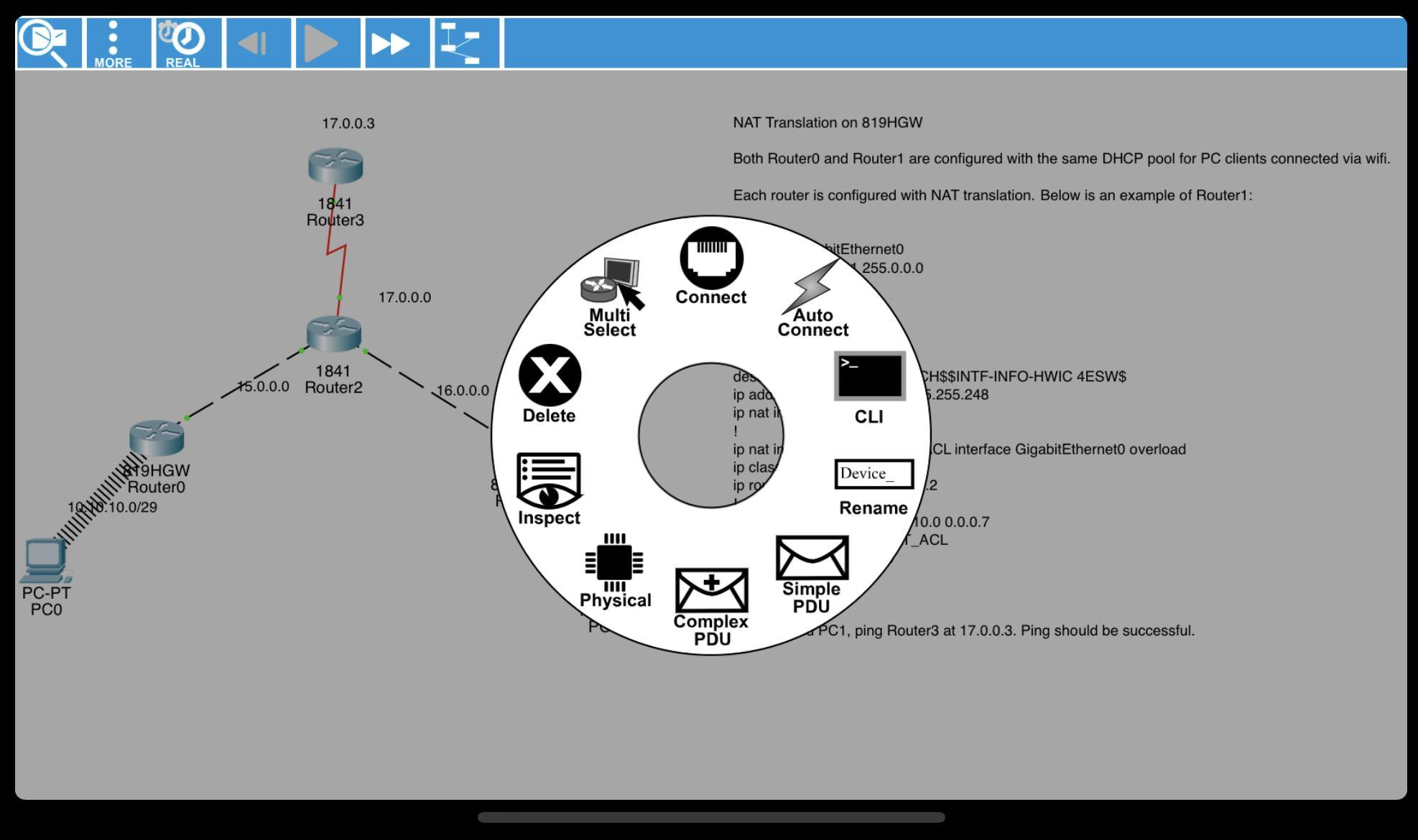
Task: Select Rename device option
Action: [x=873, y=488]
